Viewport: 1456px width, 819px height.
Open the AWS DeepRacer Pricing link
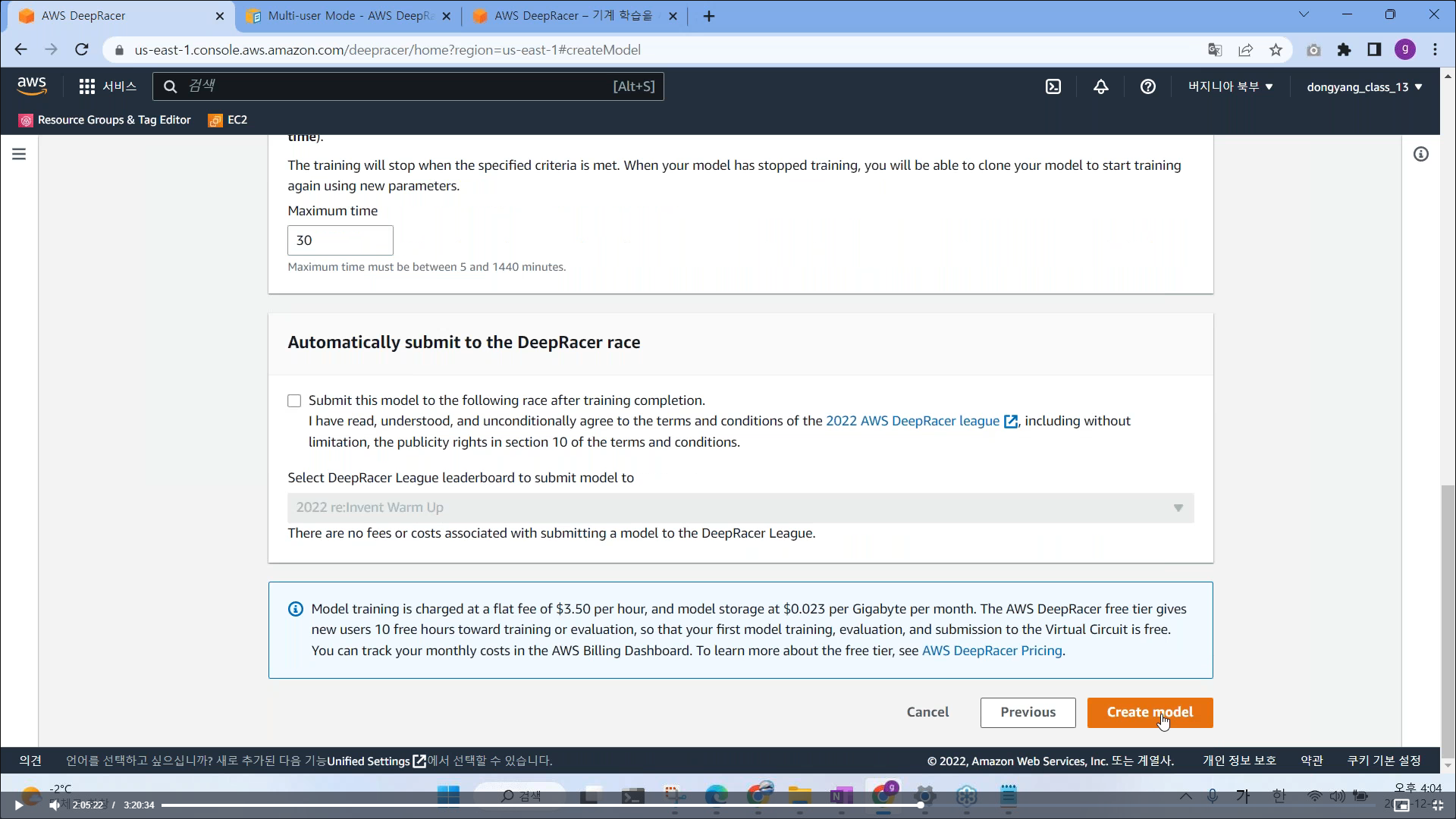point(991,651)
